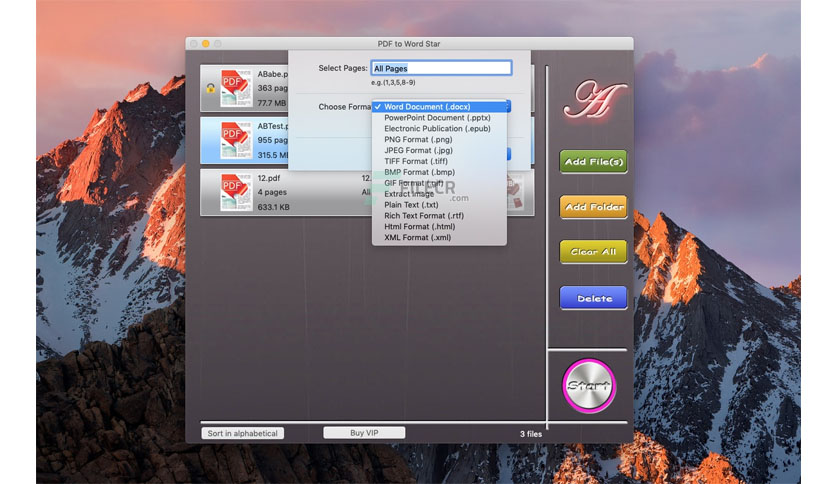Open the Buy VIP button
Image resolution: width=836 pixels, height=484 pixels.
(364, 433)
